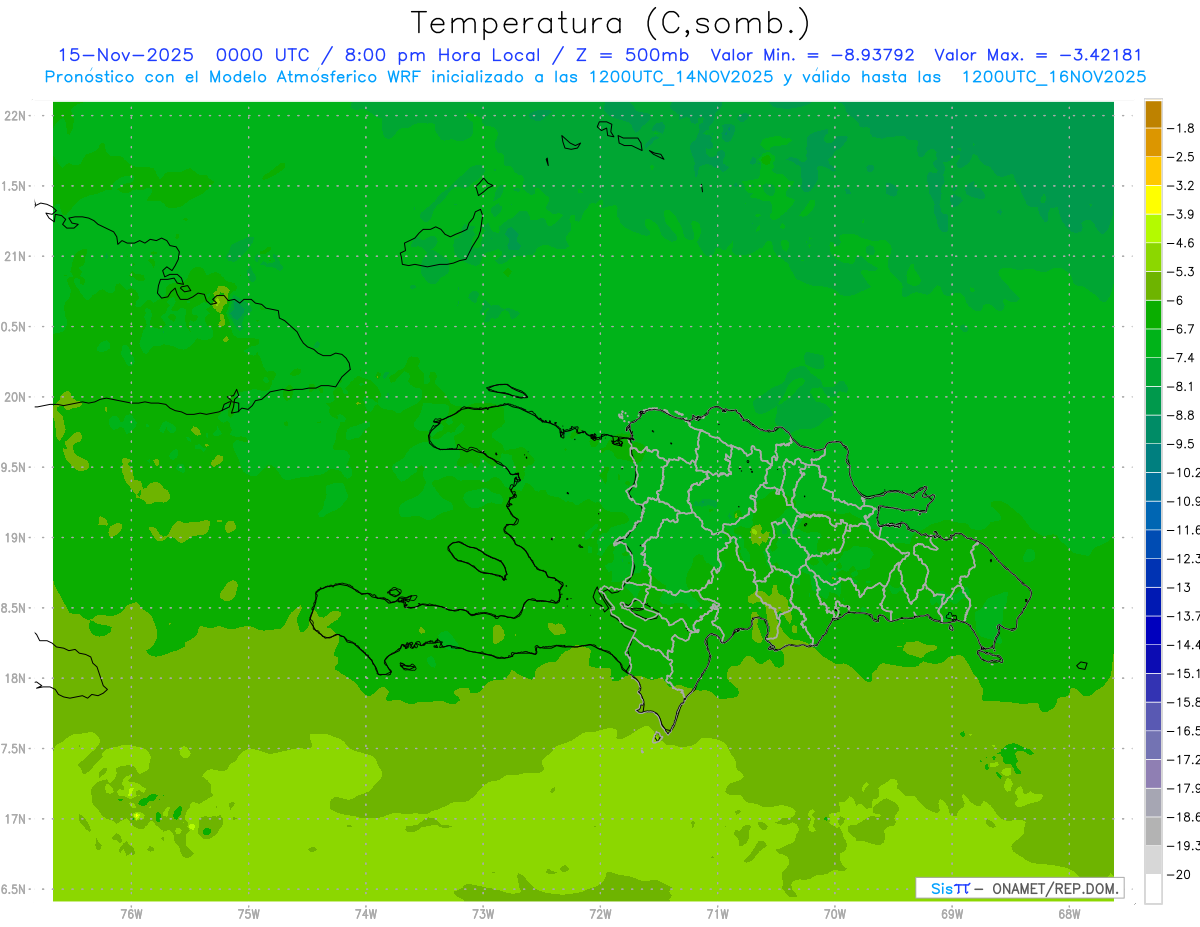
Task: Click the title "Temperatura (C,somb.)"
Action: pos(611,24)
